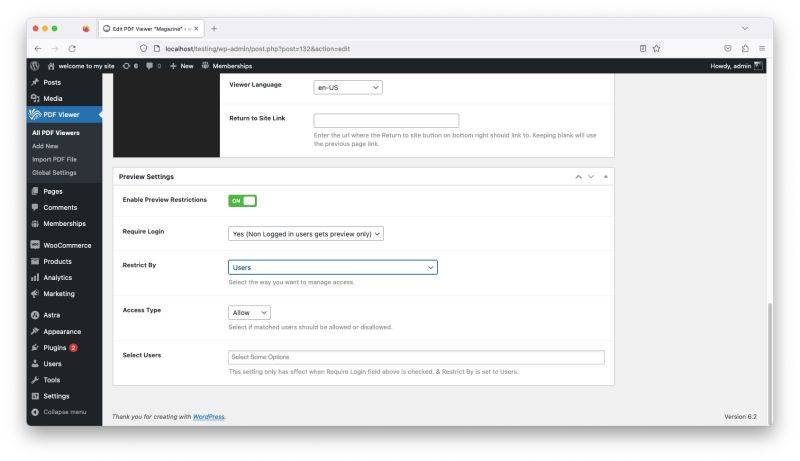The width and height of the screenshot is (800, 461).
Task: Open the Access Type dropdown
Action: [x=249, y=312]
